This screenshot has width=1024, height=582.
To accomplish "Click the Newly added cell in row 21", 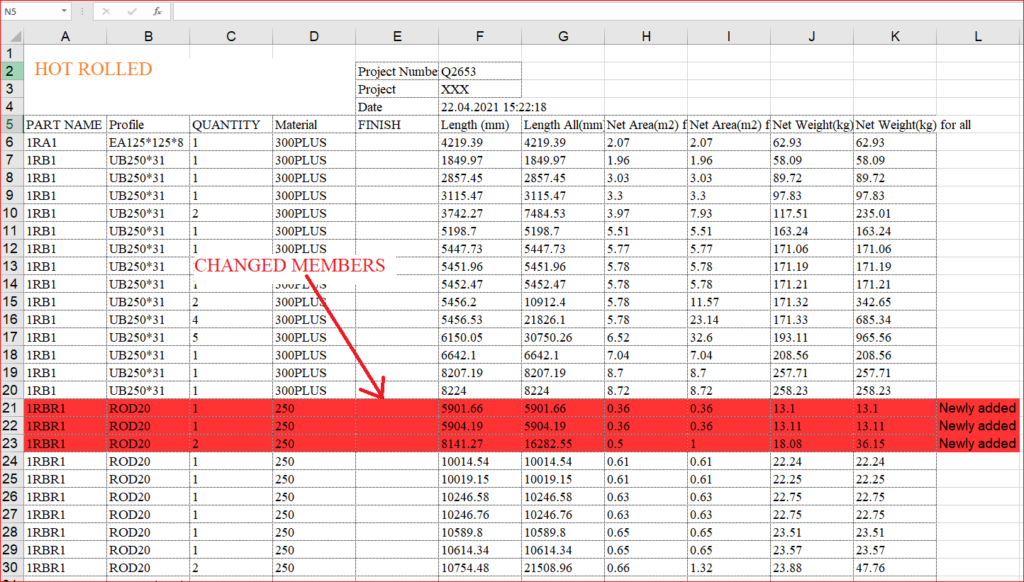I will [976, 408].
